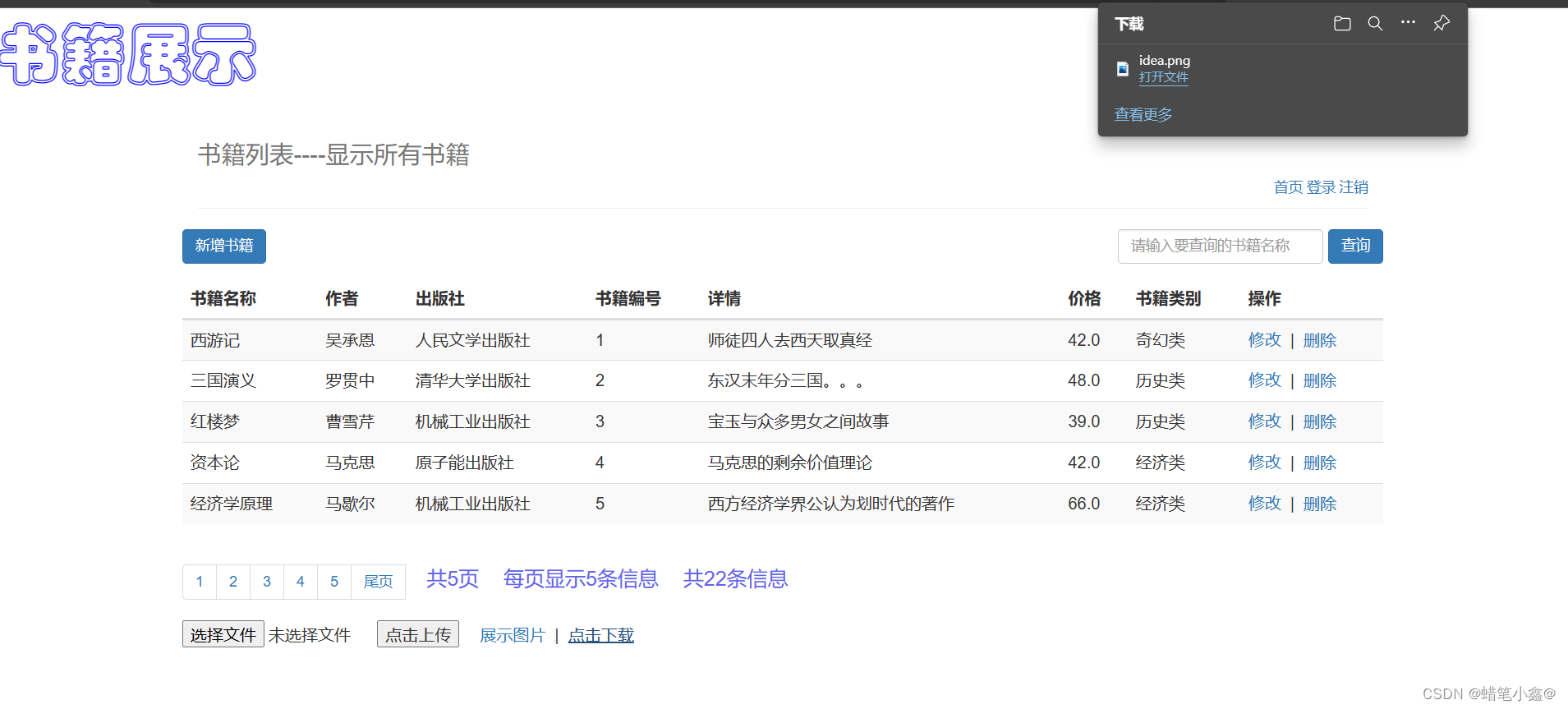This screenshot has height=709, width=1568.
Task: Go to pagination page 3
Action: click(267, 582)
